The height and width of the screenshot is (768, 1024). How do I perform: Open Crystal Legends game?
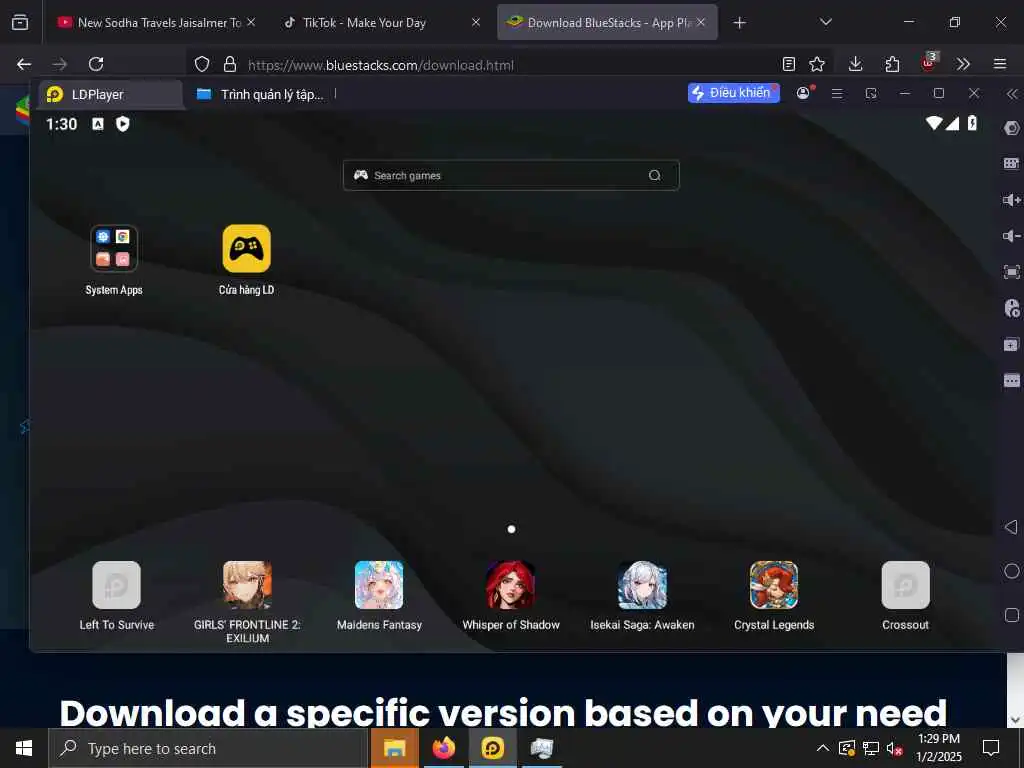[774, 585]
